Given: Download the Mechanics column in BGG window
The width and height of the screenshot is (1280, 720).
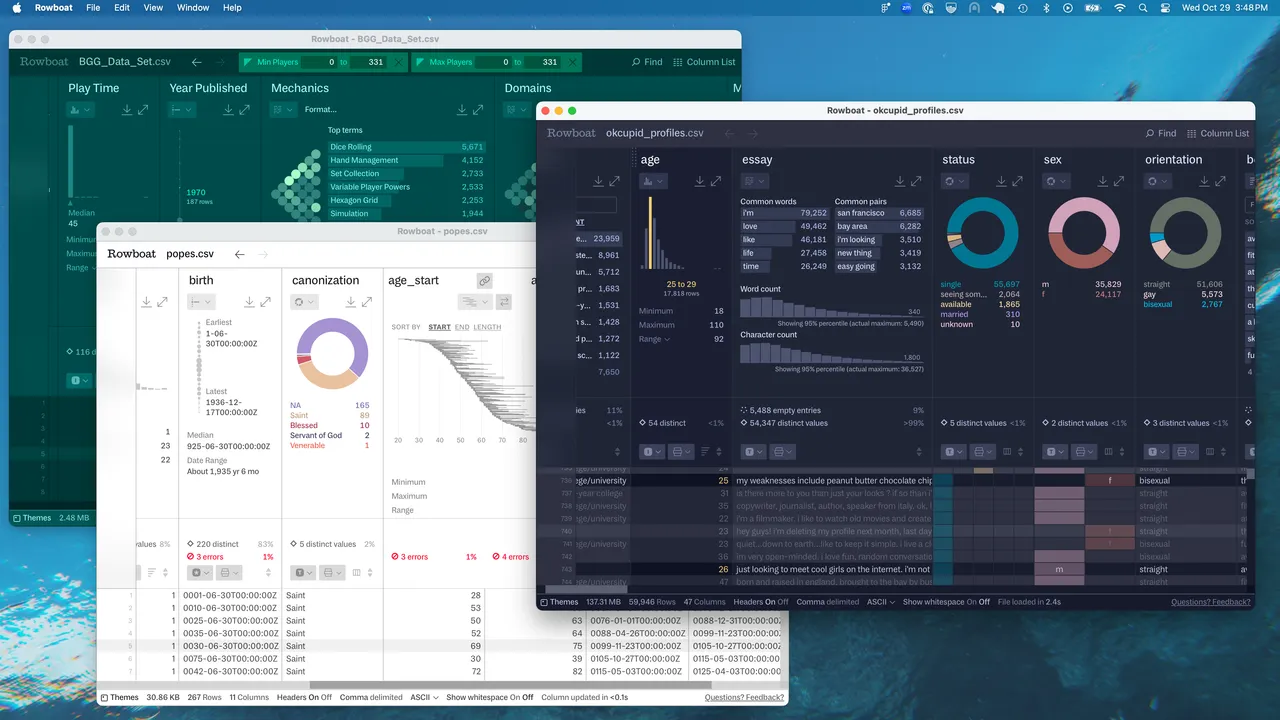Looking at the screenshot, I should click(462, 109).
